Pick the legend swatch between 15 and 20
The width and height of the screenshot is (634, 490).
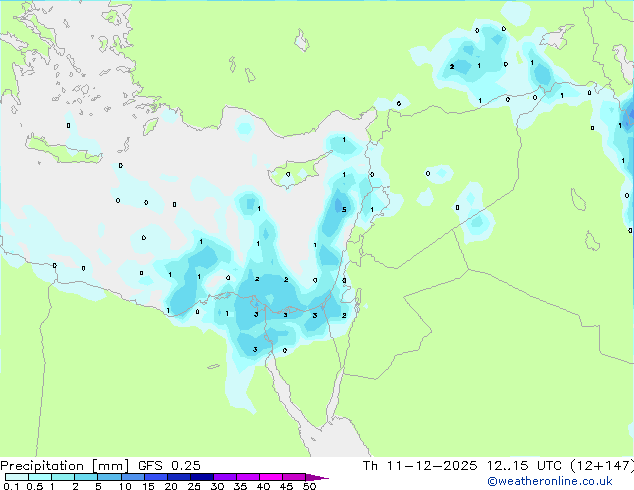click(x=156, y=477)
